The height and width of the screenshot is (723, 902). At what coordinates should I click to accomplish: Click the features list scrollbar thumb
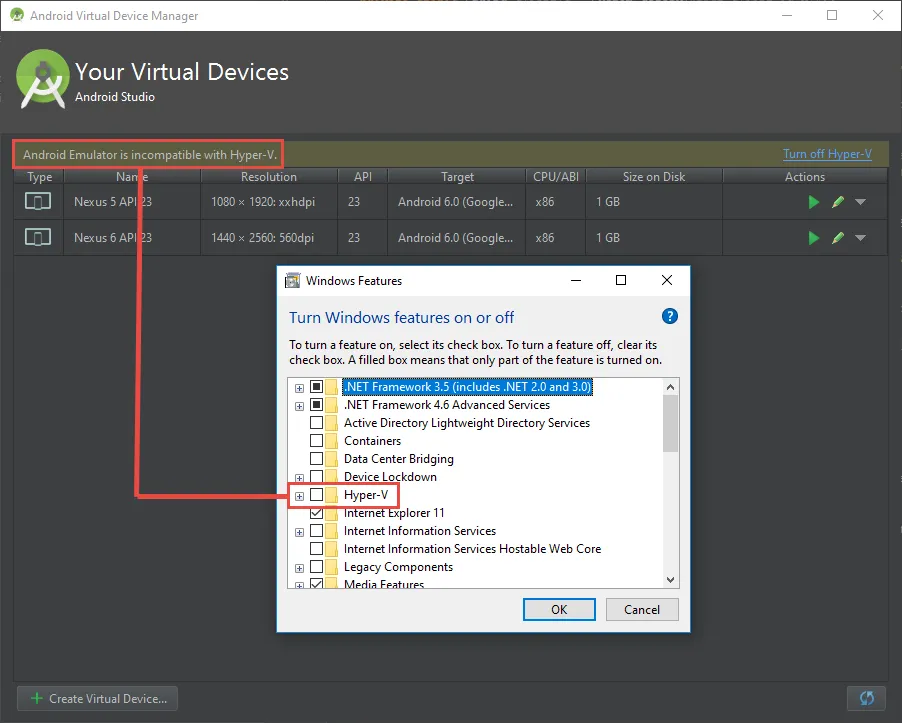(x=670, y=423)
